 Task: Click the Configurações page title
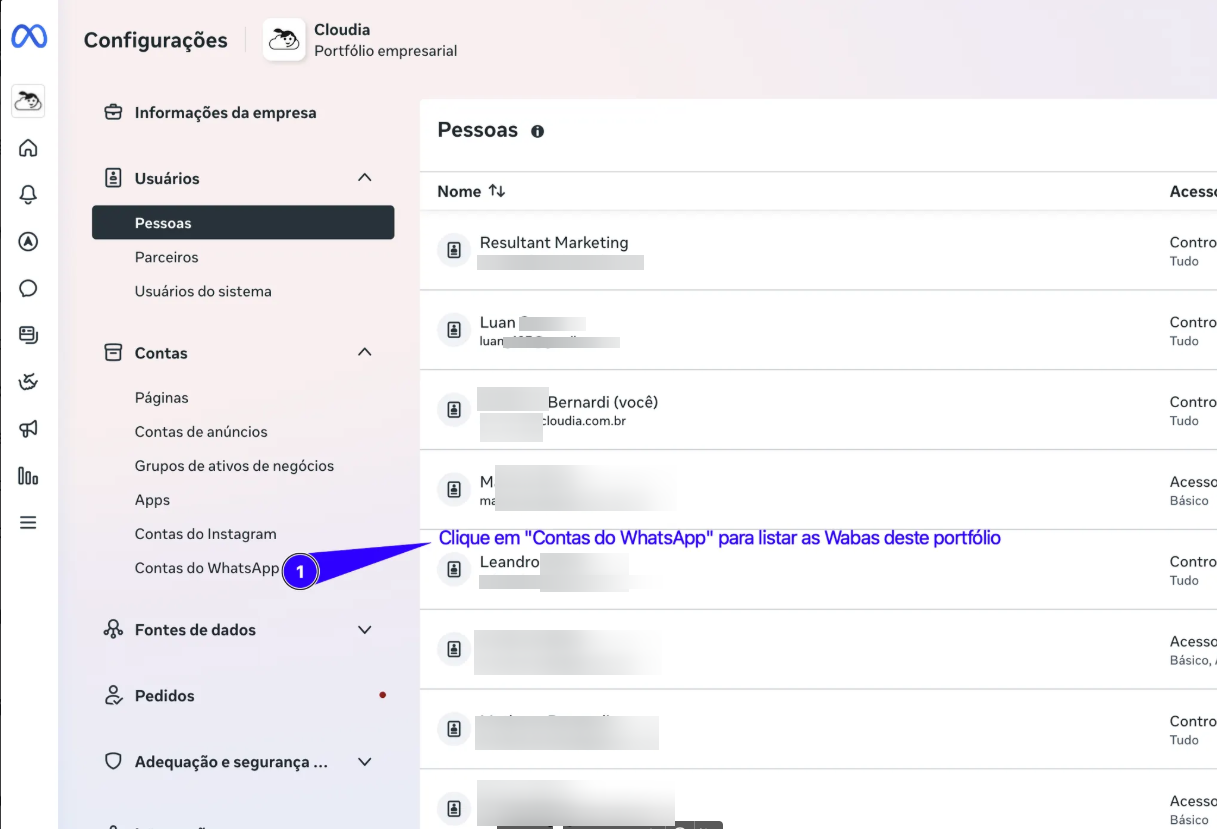156,40
